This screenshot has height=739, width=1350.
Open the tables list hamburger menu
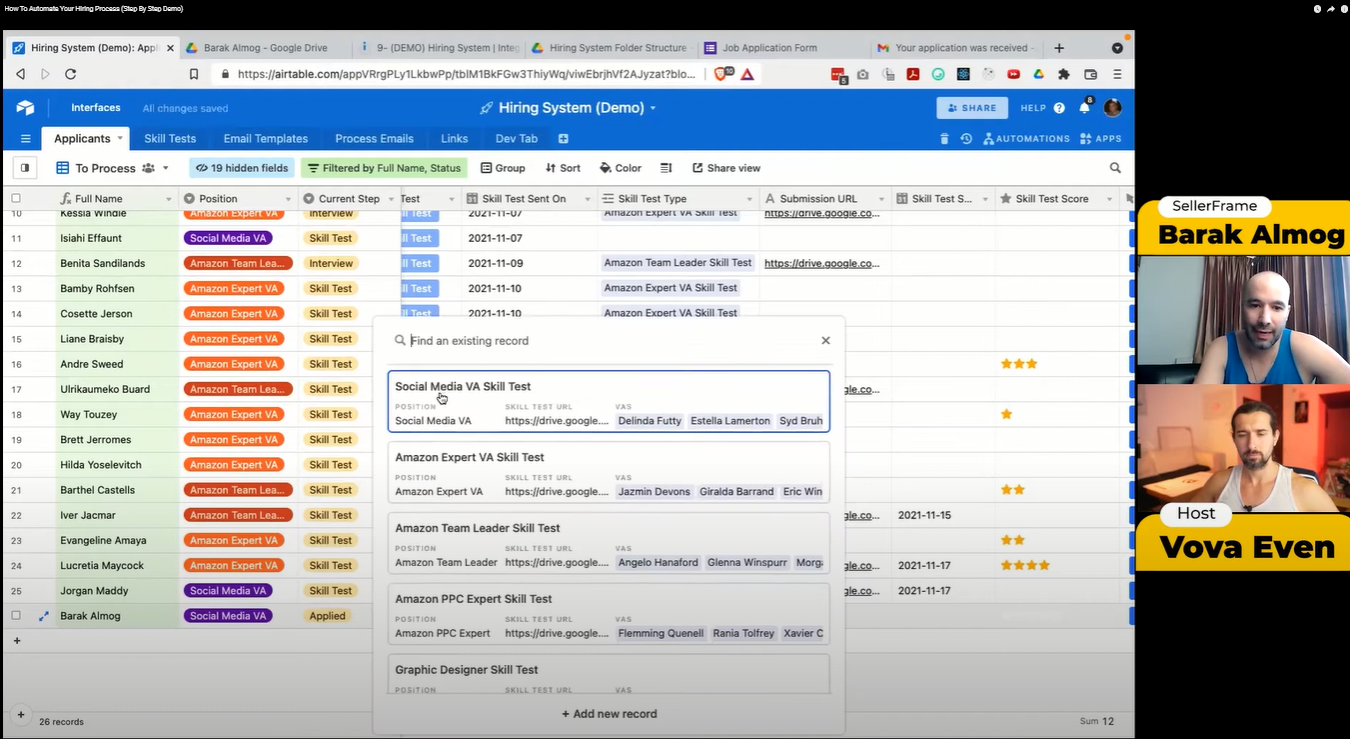(x=26, y=139)
